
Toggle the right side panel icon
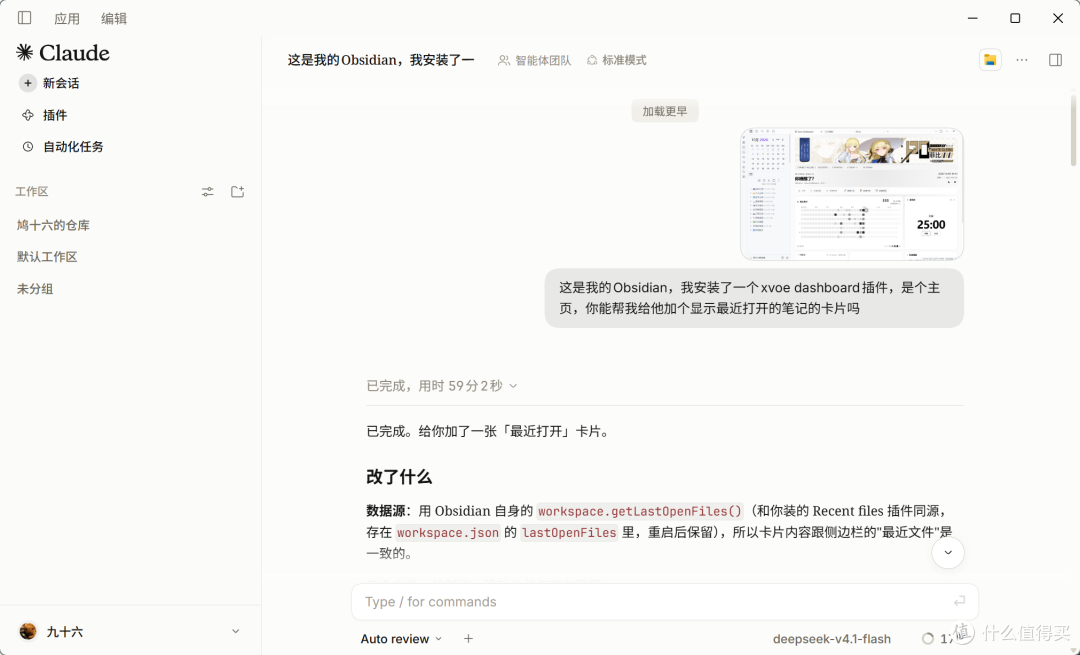(x=1055, y=60)
